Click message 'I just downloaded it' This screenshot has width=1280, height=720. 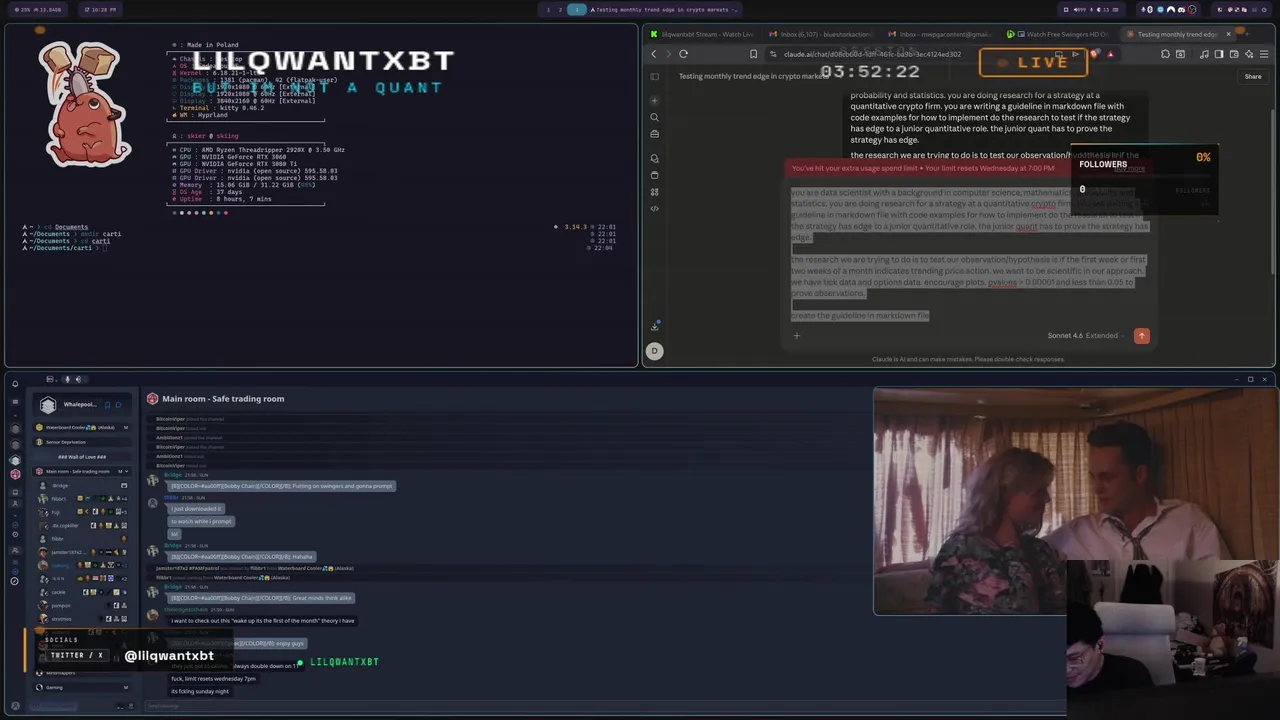tap(196, 509)
